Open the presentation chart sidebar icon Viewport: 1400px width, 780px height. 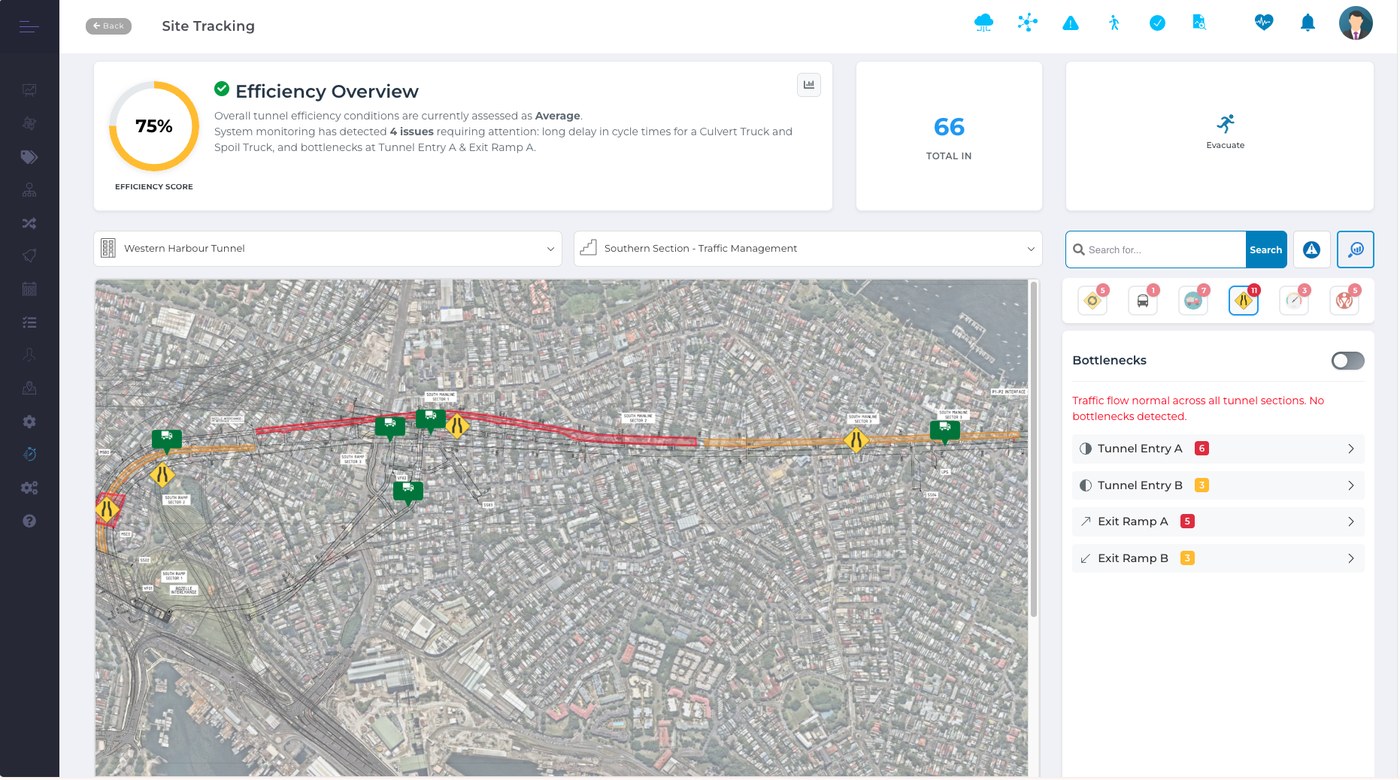click(x=29, y=90)
